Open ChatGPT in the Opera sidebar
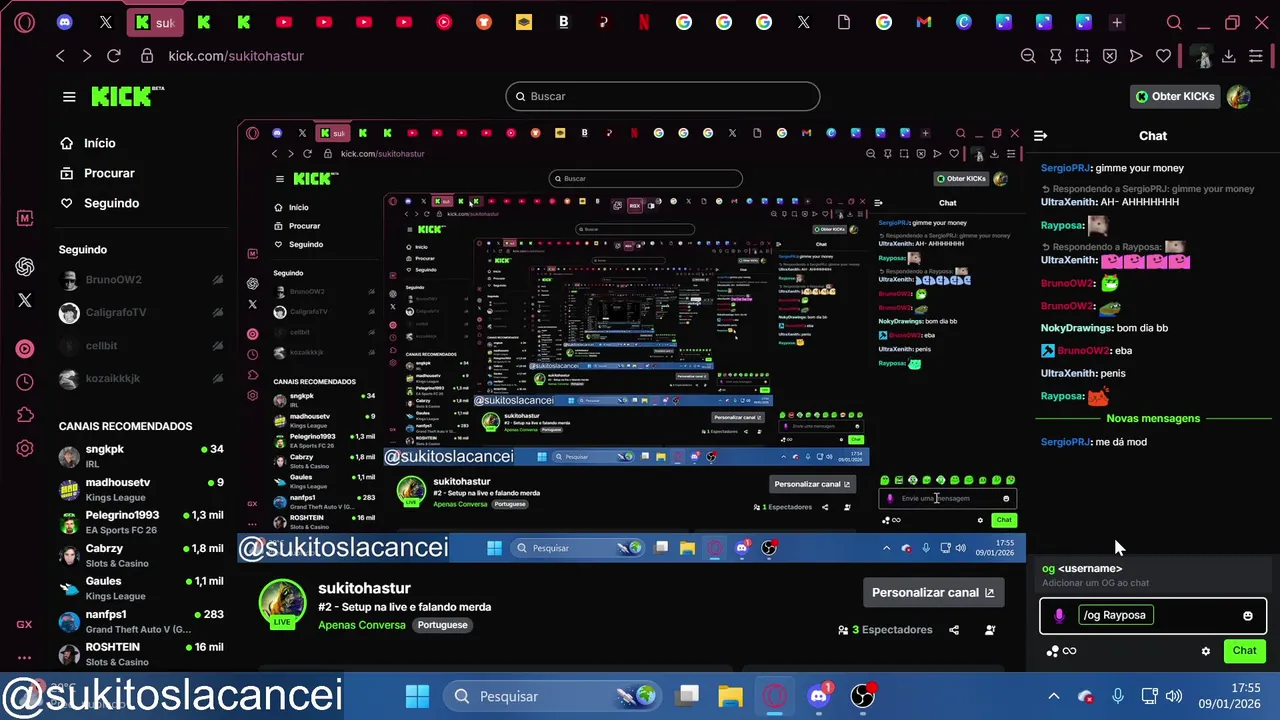 25,266
